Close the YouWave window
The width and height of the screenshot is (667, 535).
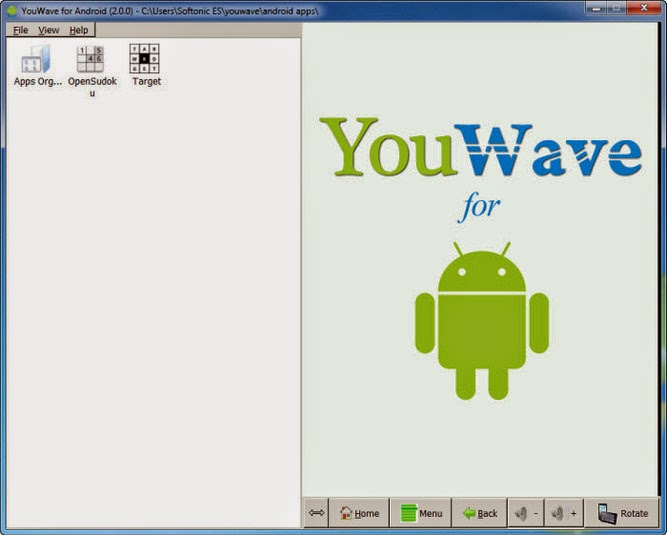pos(644,8)
